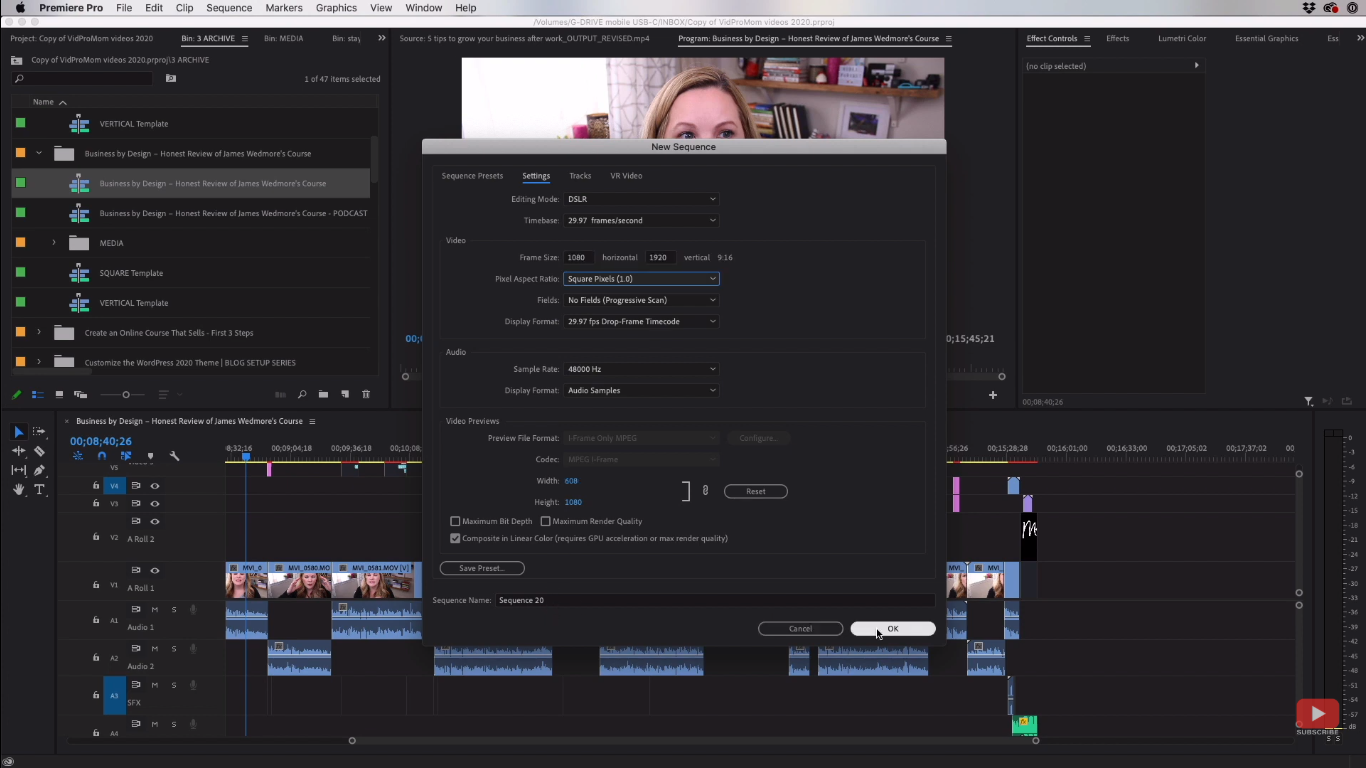Confirm with the OK button
This screenshot has height=768, width=1366.
[x=892, y=629]
